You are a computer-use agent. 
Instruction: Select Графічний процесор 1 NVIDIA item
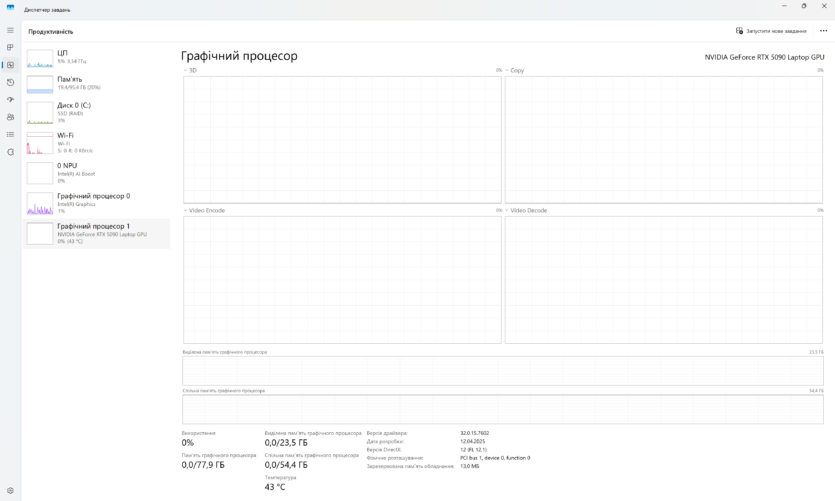tap(96, 234)
